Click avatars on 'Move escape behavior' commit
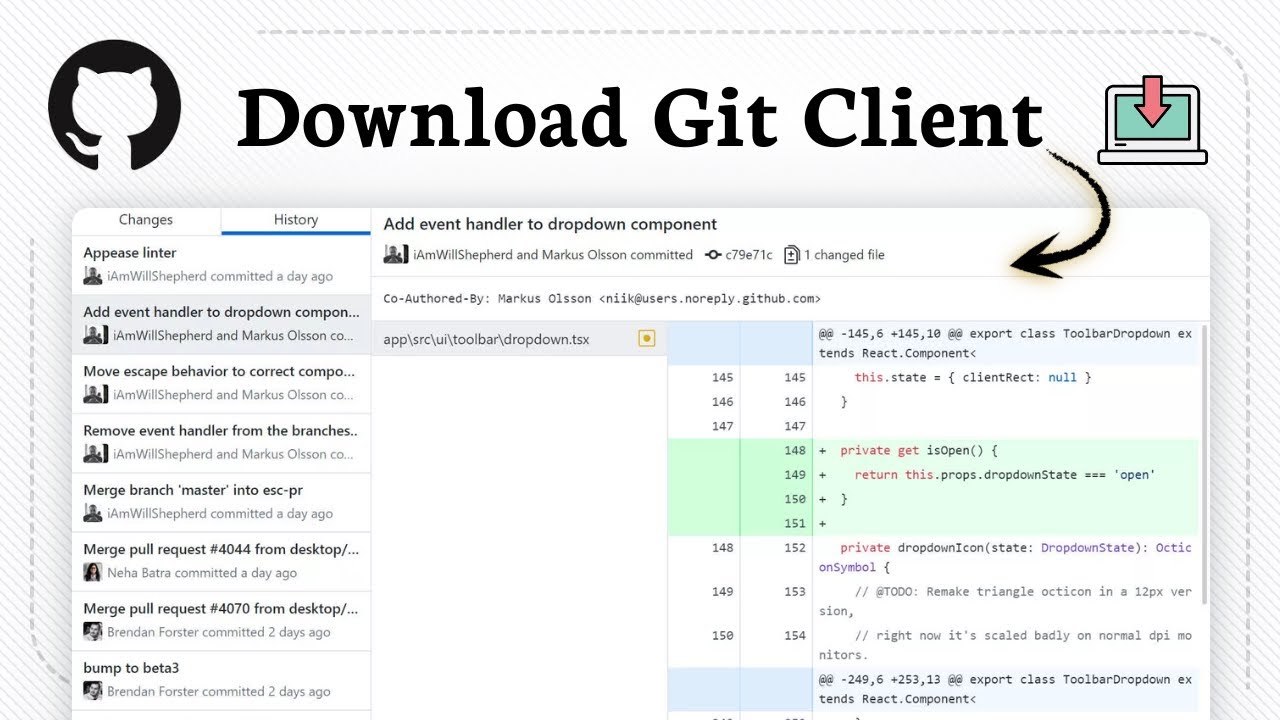Screen dimensions: 1280x720 95,395
